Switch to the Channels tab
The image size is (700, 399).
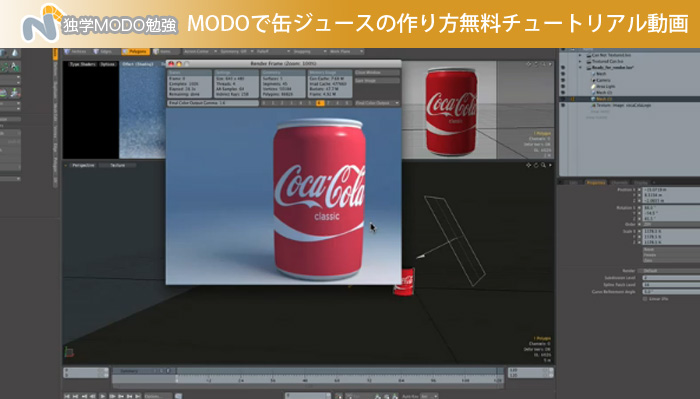[619, 183]
